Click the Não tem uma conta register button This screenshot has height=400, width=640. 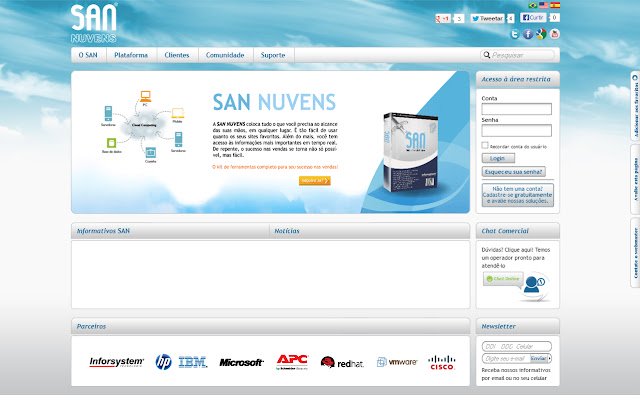(x=518, y=195)
